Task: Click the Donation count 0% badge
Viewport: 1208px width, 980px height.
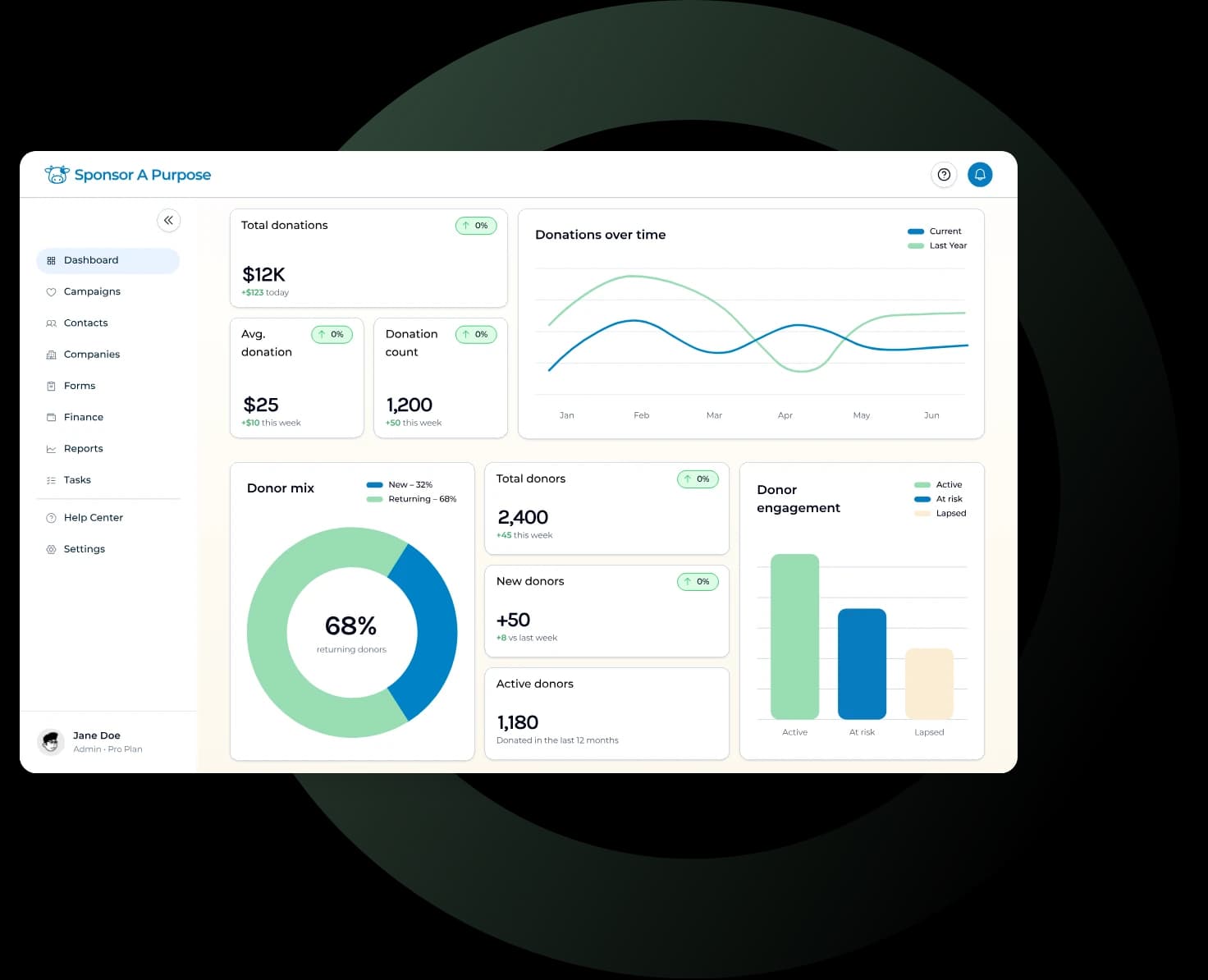Action: [476, 334]
